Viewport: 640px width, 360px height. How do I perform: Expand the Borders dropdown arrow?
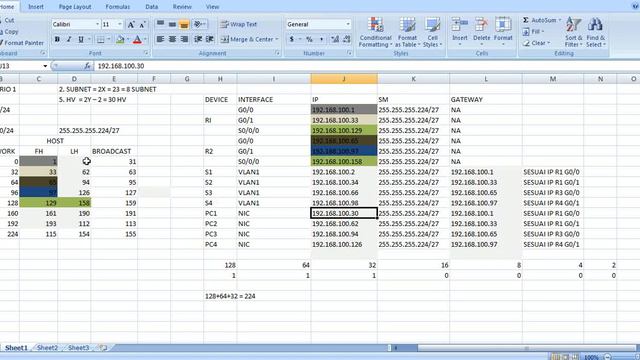pos(109,39)
